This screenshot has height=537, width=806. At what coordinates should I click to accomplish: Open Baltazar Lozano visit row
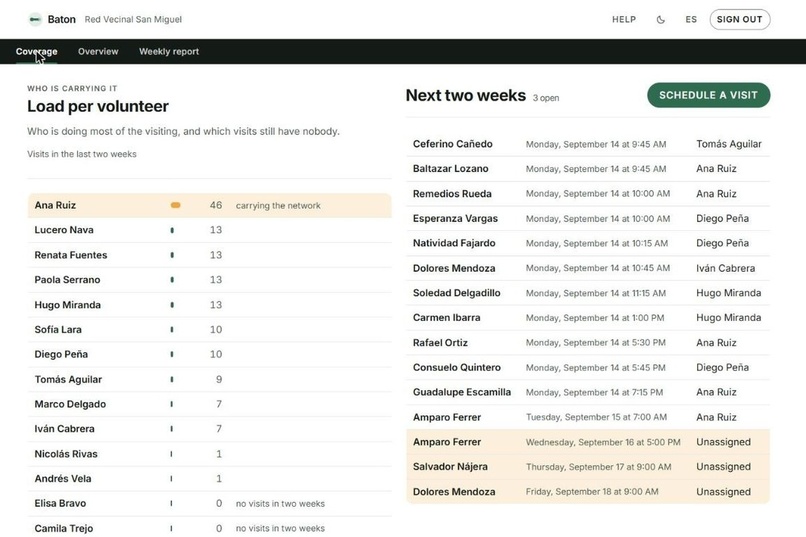coord(588,169)
